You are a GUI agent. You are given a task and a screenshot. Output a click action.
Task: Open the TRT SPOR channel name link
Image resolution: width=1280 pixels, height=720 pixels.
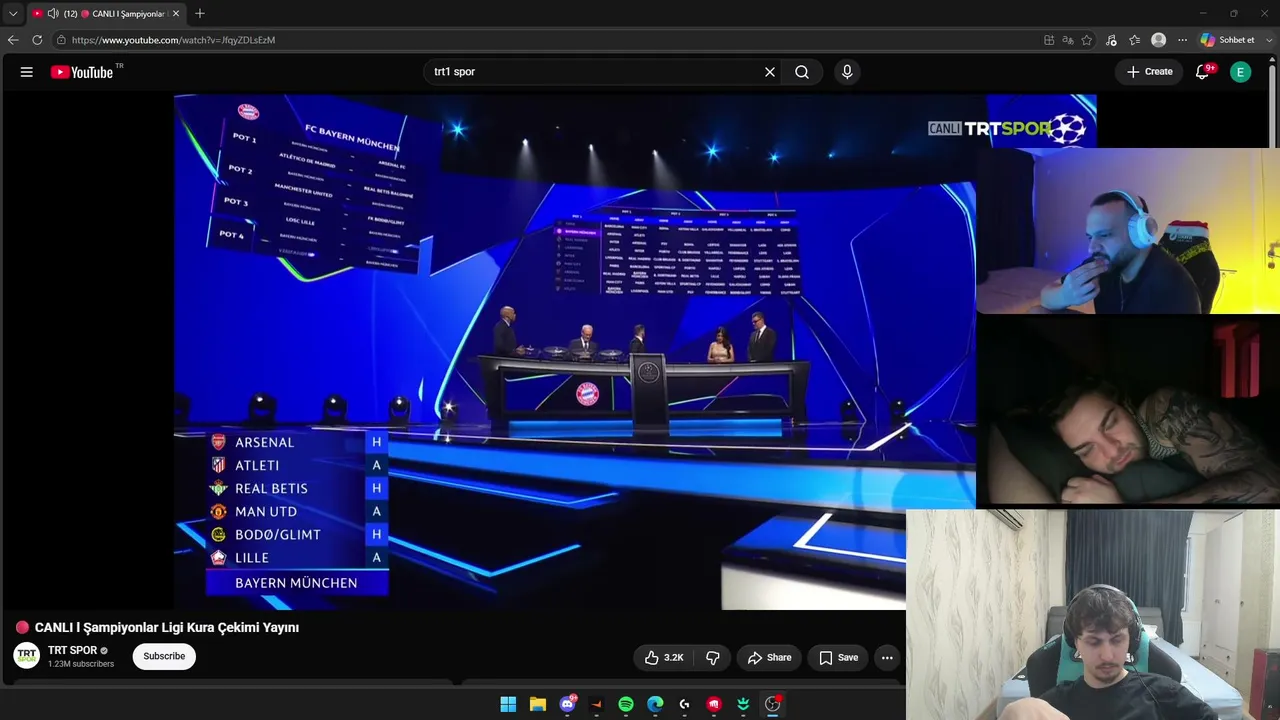coord(72,650)
